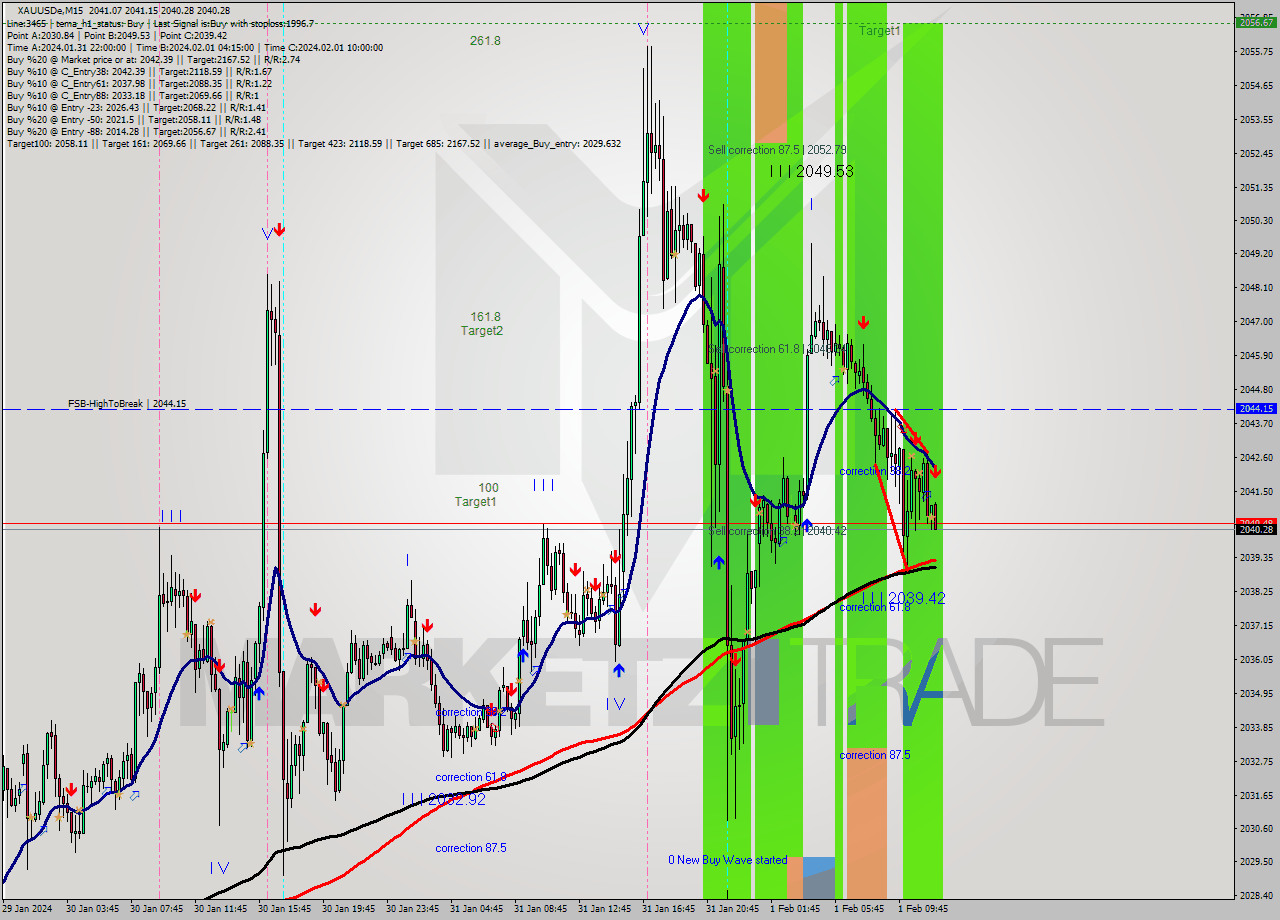Click the FSB-HighToBreak | 2044.15 label
Screen dimensions: 1280x920
click(x=127, y=404)
